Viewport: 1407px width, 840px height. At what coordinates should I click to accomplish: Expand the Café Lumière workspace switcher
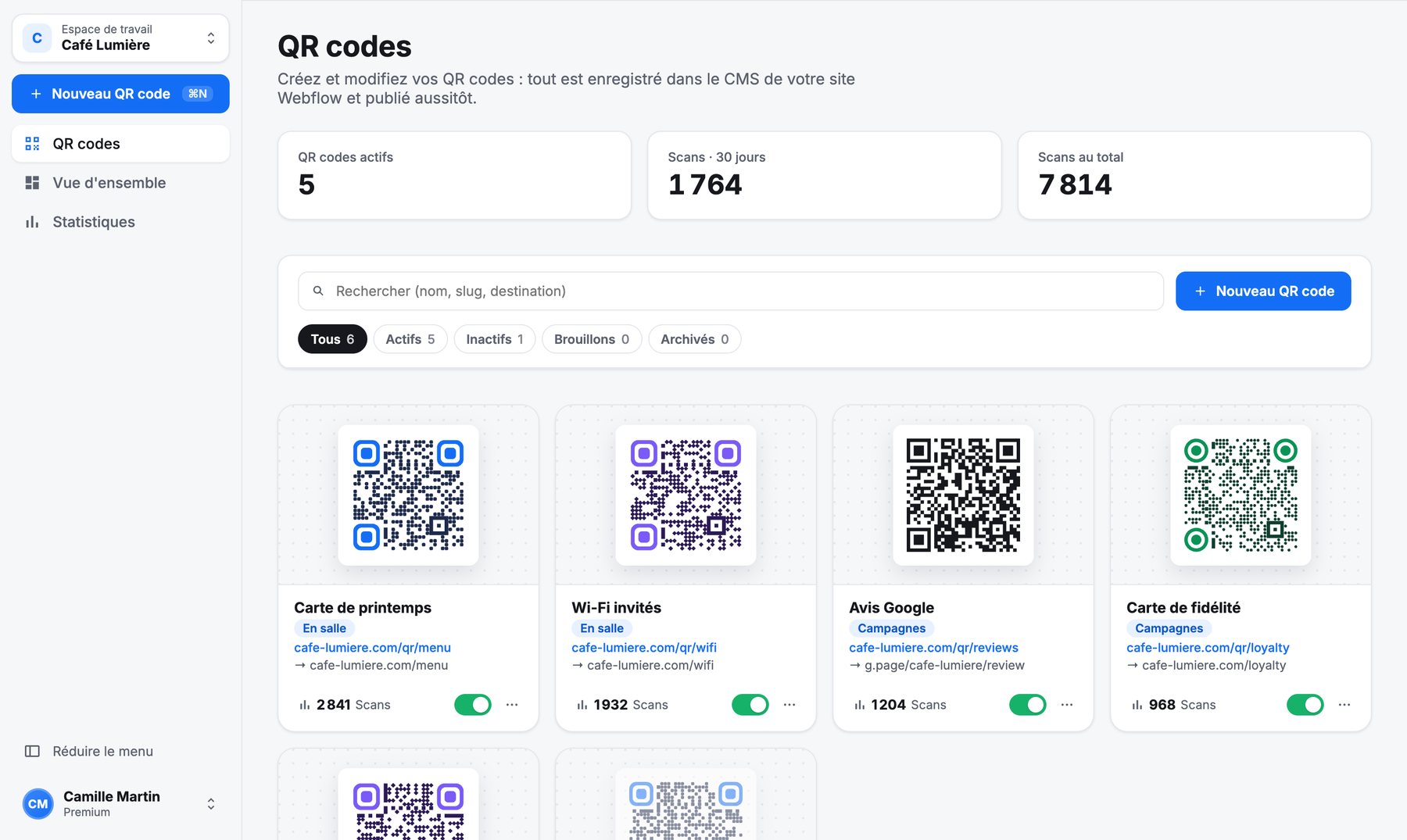coord(120,38)
